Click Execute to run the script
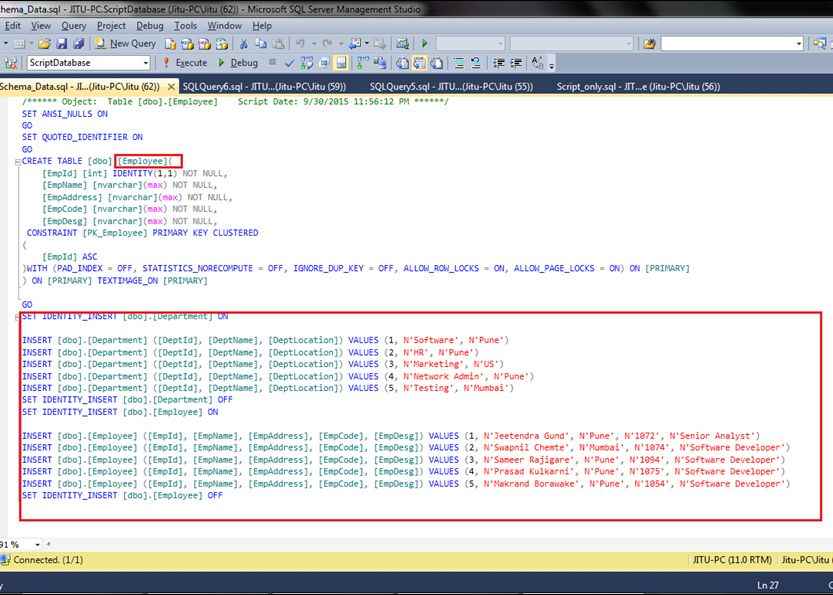The width and height of the screenshot is (833, 595). [185, 62]
